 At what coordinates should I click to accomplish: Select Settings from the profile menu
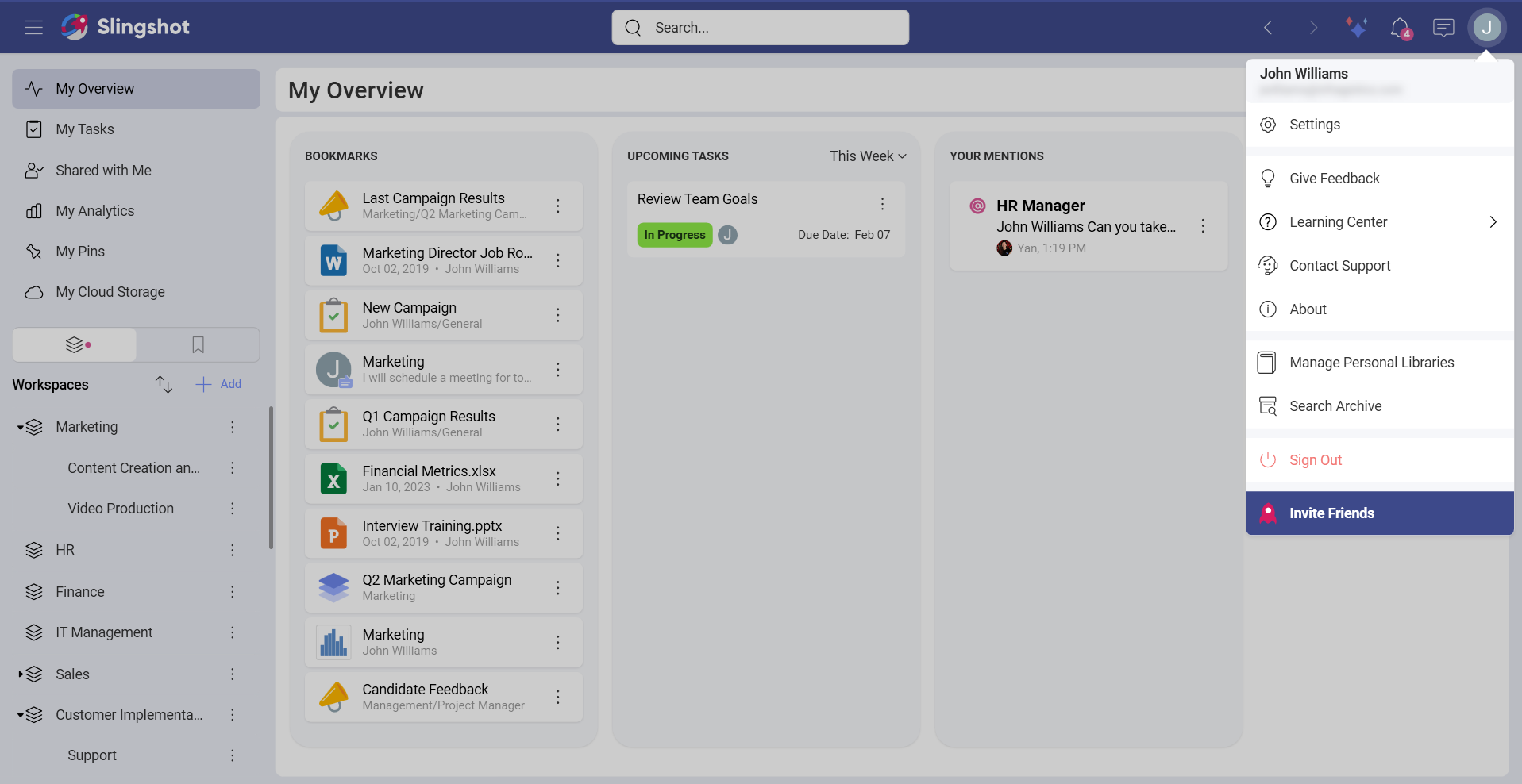click(x=1314, y=125)
